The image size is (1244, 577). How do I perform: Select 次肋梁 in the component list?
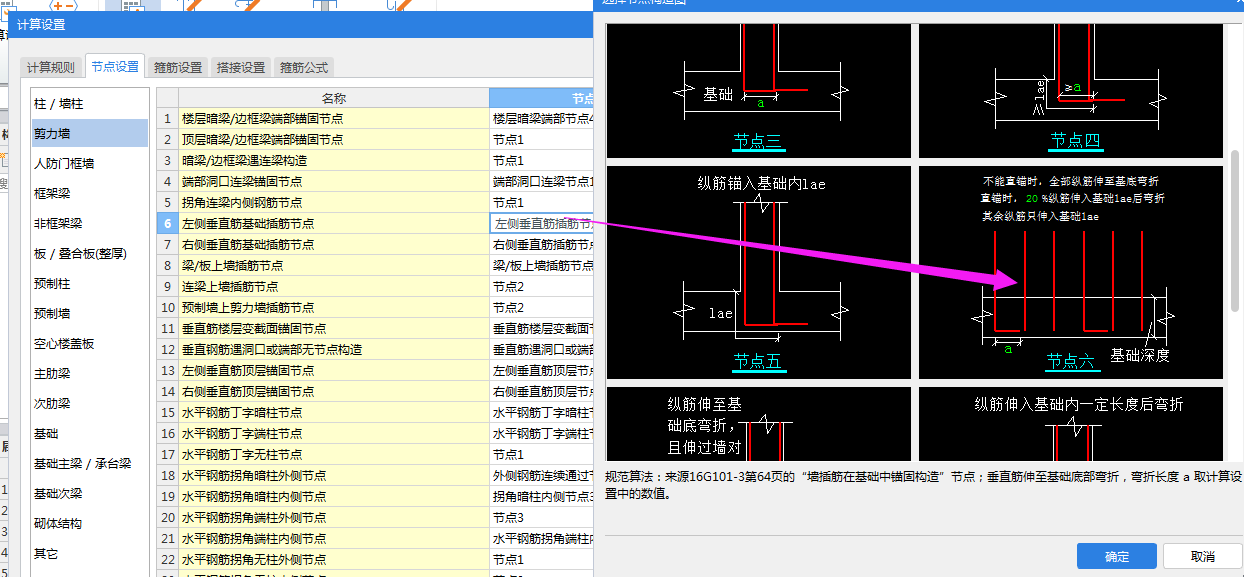point(90,403)
